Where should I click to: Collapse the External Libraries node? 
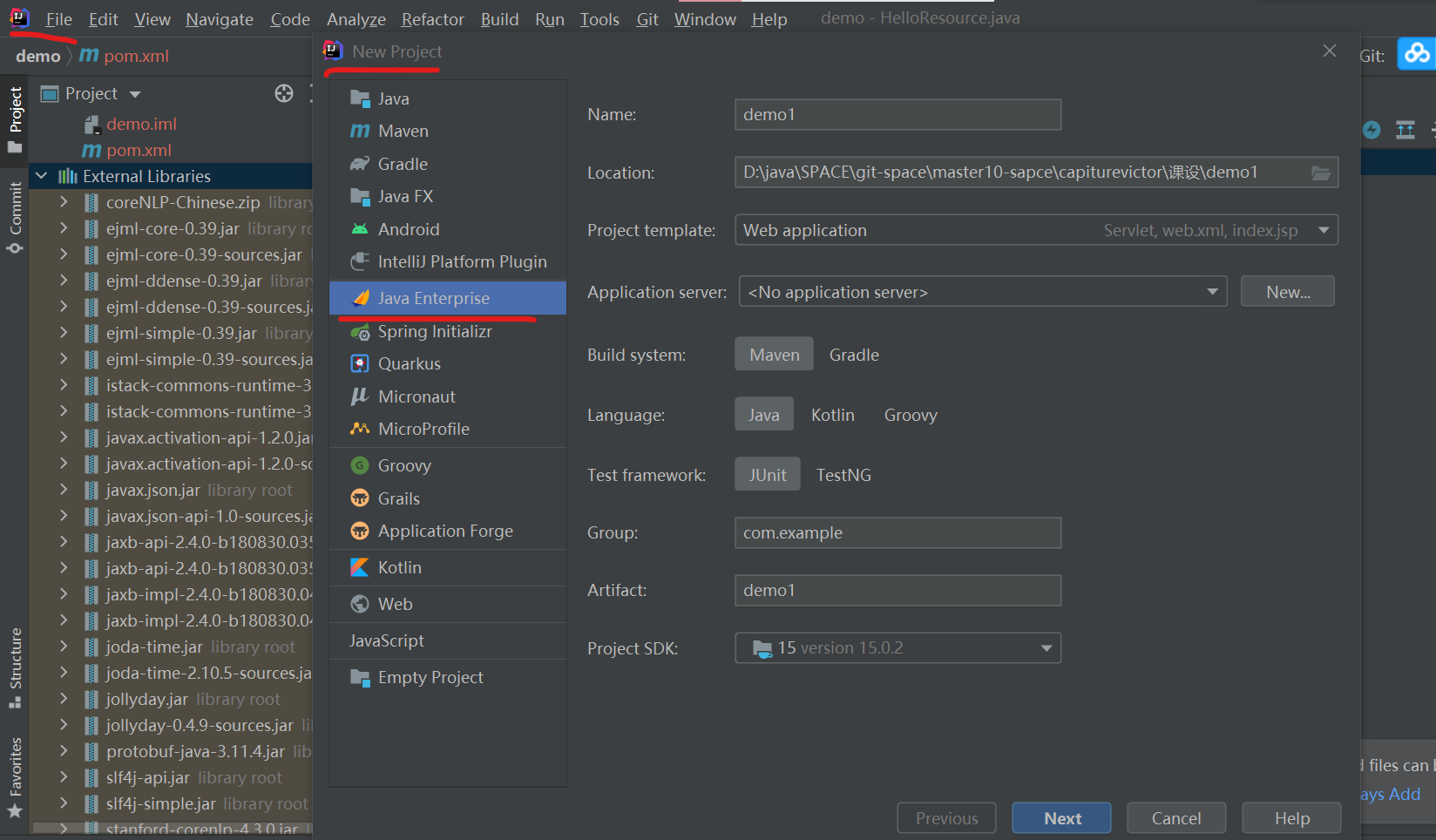tap(41, 176)
